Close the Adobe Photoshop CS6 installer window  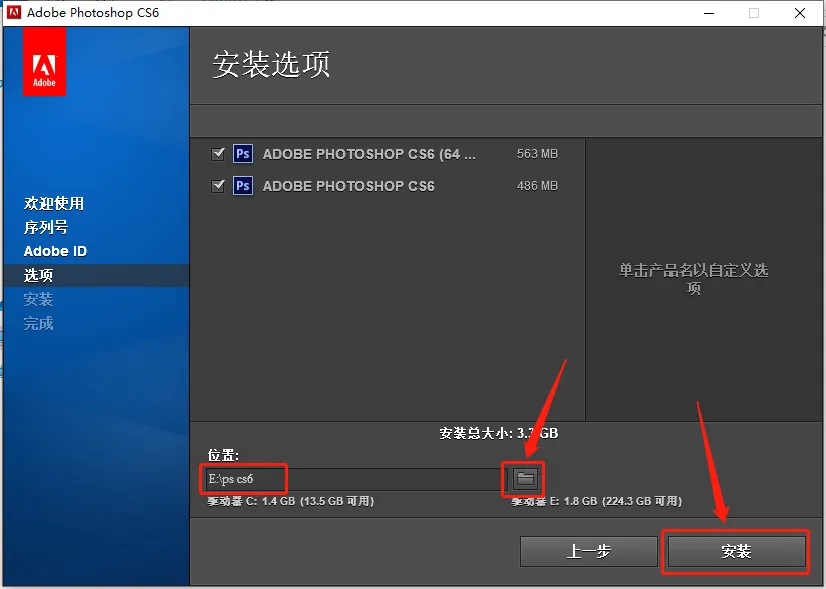click(x=800, y=13)
